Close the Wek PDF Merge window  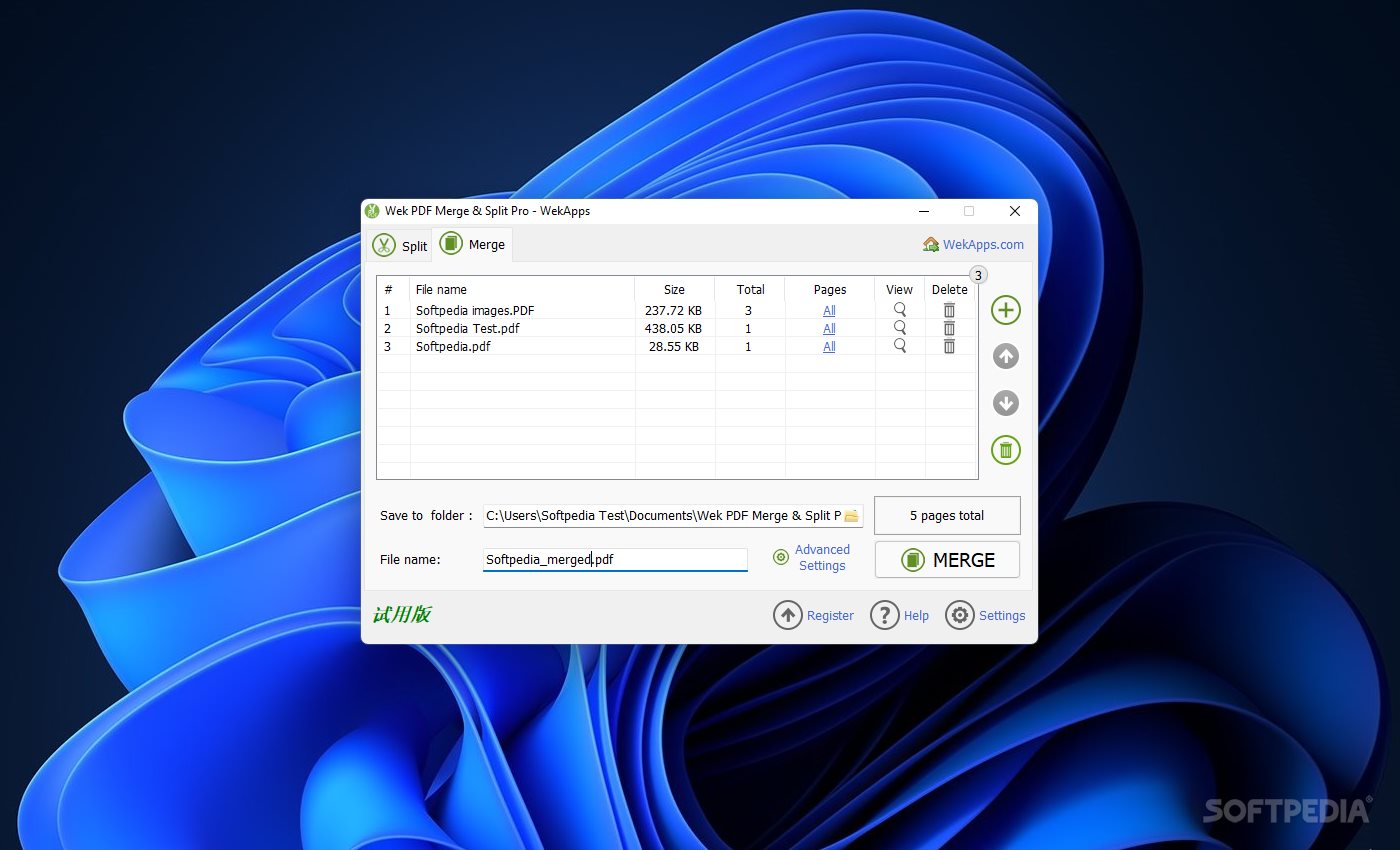[1015, 211]
